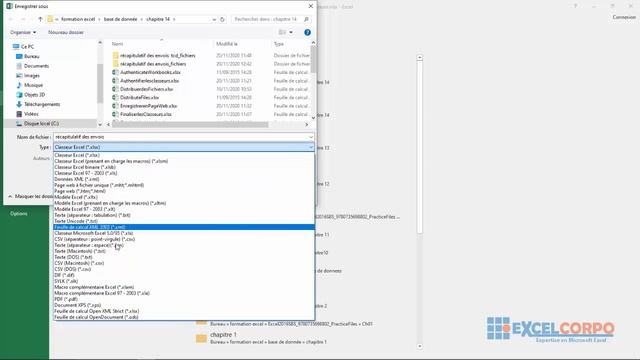
Task: Open 'chapitre 1' folder in Excel backstage
Action: pyautogui.click(x=223, y=335)
